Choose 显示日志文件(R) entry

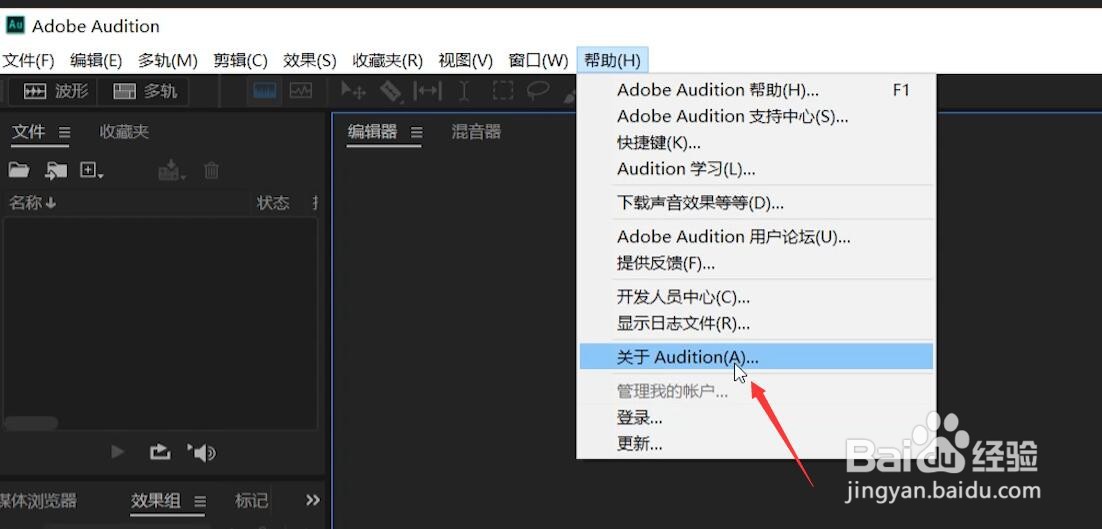coord(756,323)
